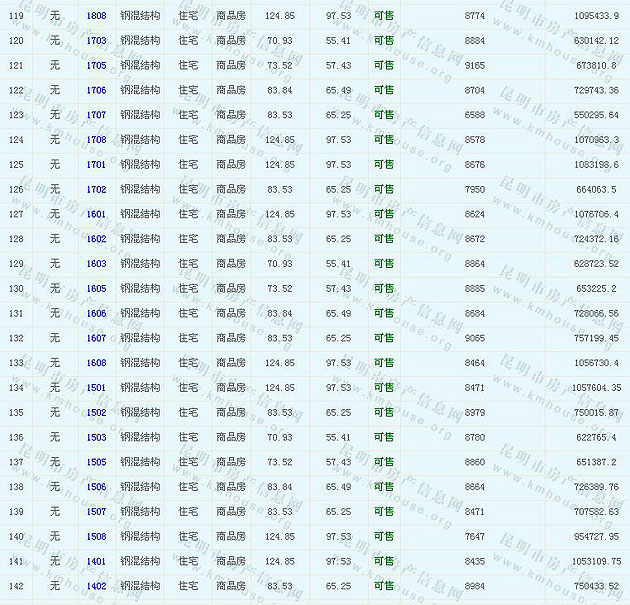
Task: Open unit 1608 link
Action: click(x=96, y=363)
